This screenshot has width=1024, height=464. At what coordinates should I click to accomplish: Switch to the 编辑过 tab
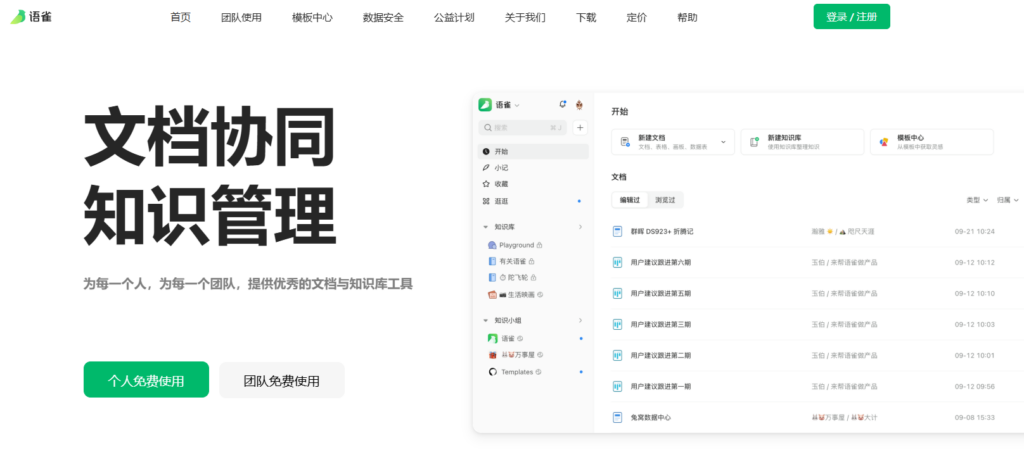(630, 200)
